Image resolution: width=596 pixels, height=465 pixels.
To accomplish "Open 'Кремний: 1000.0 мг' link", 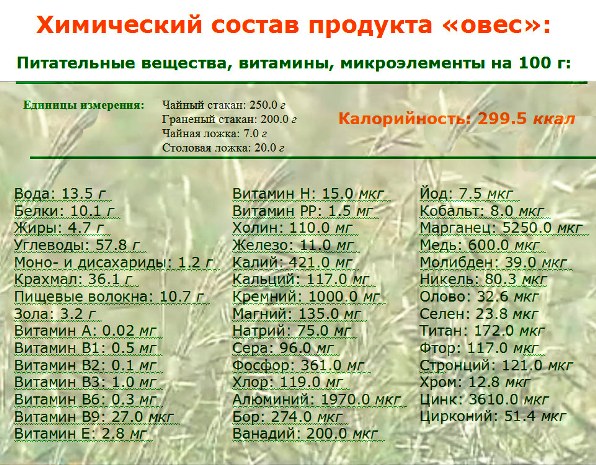I will [x=306, y=296].
